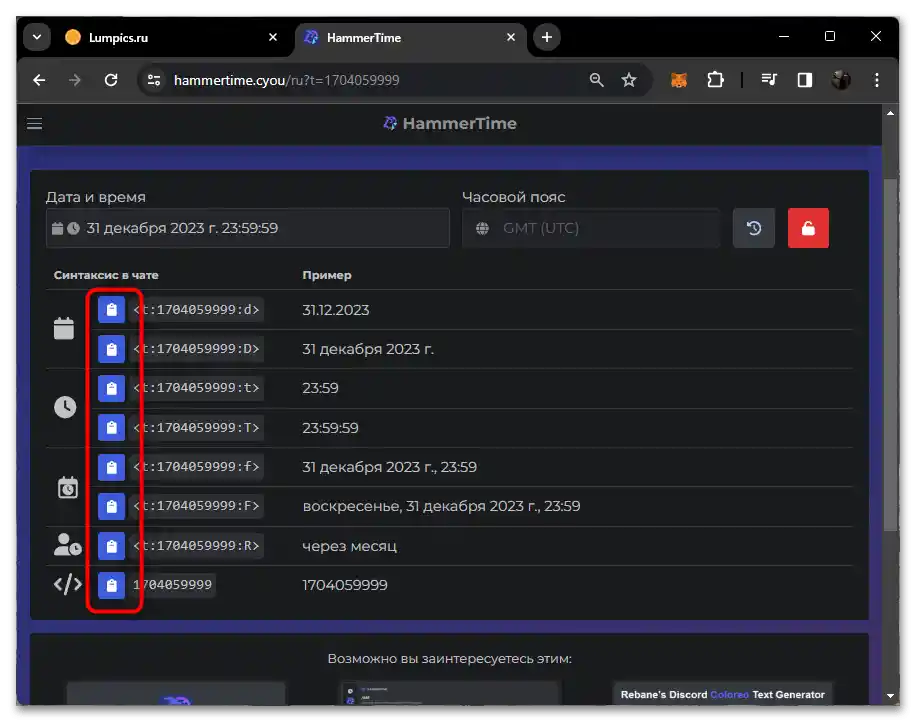Copy the relative time syntax ending in :R
The image size is (916, 722).
click(111, 546)
